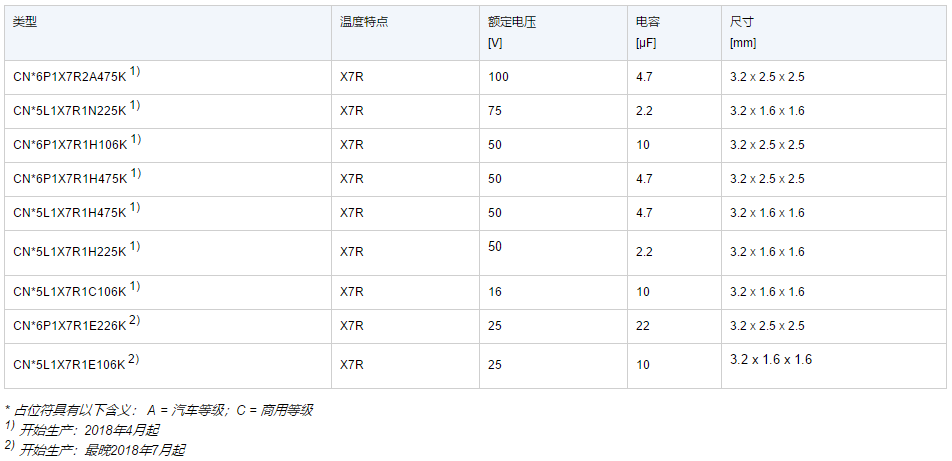Image resolution: width=952 pixels, height=461 pixels.
Task: Click the 尺寸 column header
Action: (x=742, y=22)
